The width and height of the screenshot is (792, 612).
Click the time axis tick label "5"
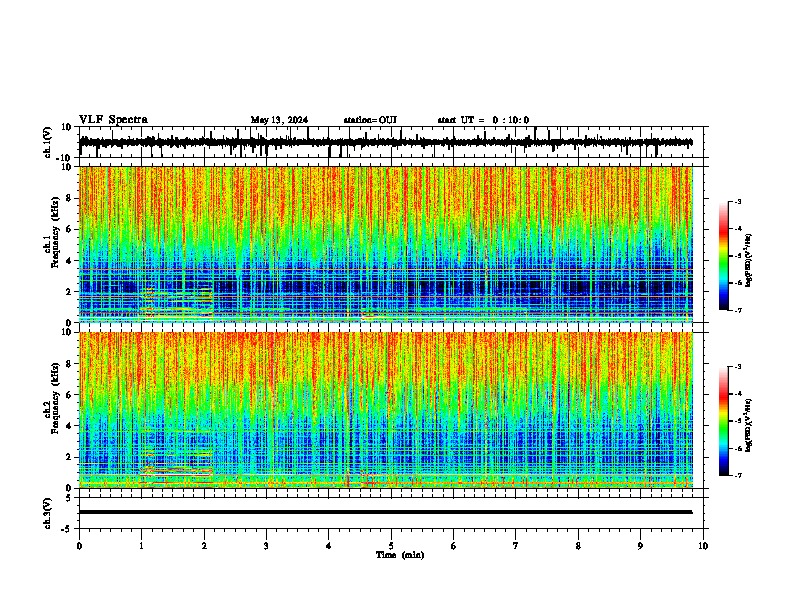point(391,546)
